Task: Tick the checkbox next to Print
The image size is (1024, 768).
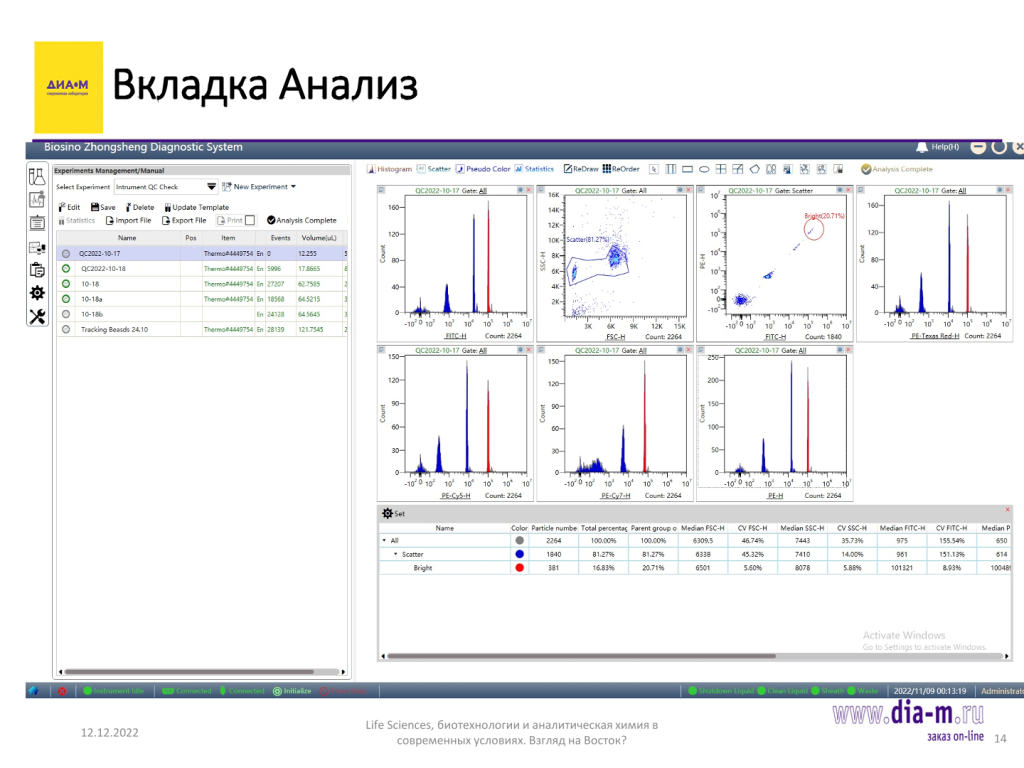Action: point(250,220)
